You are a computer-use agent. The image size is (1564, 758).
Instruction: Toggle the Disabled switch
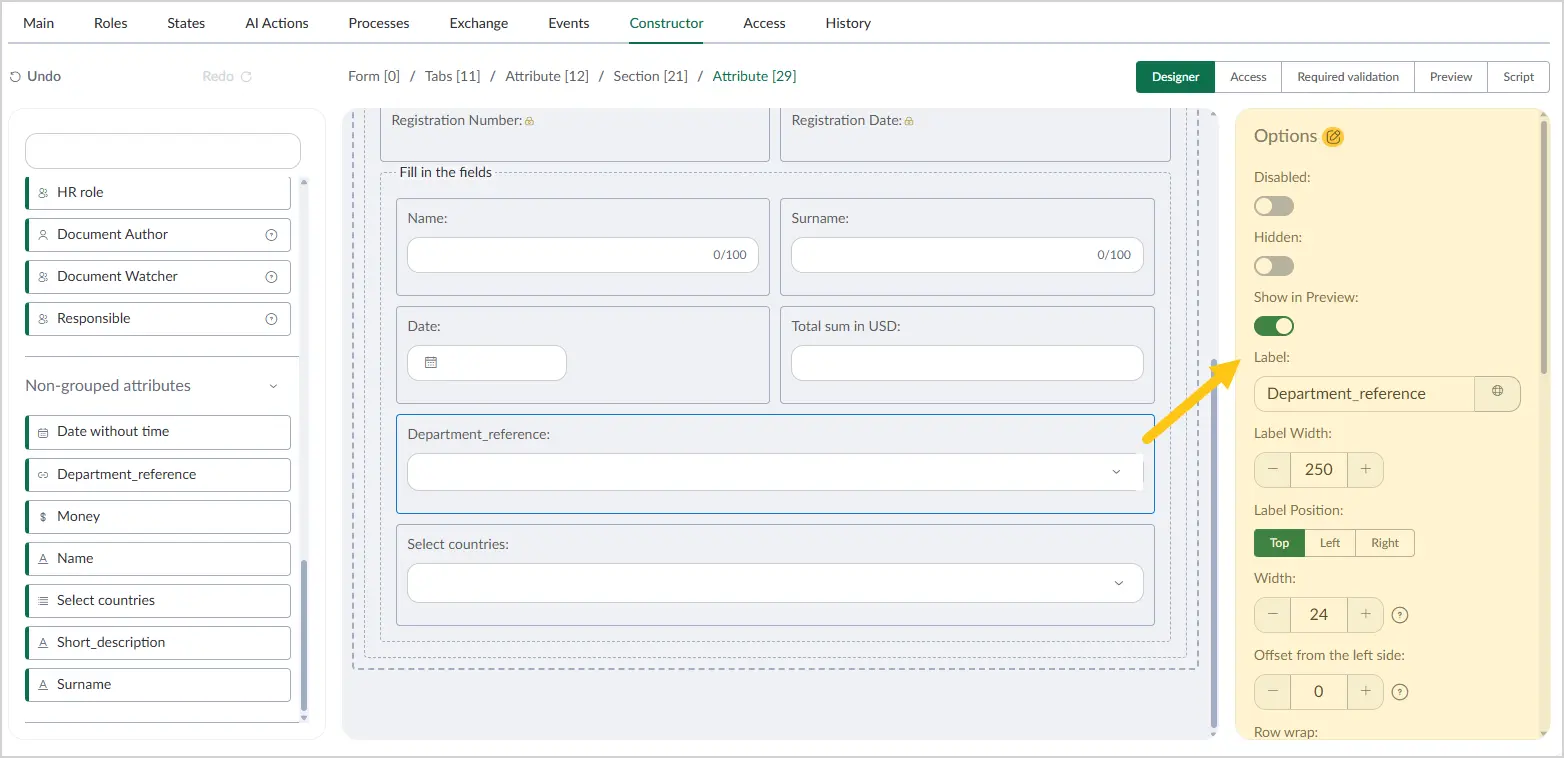point(1274,206)
